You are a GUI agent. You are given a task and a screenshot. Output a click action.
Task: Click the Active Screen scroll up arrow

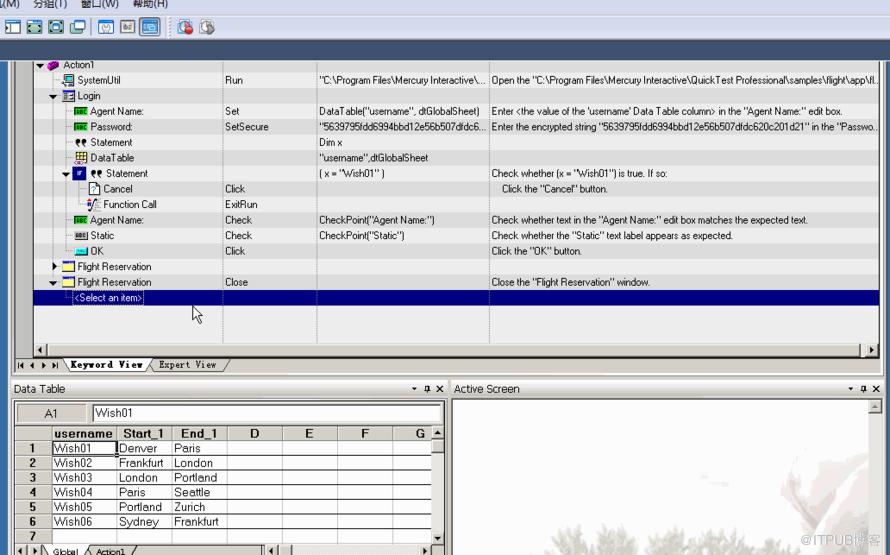(875, 406)
